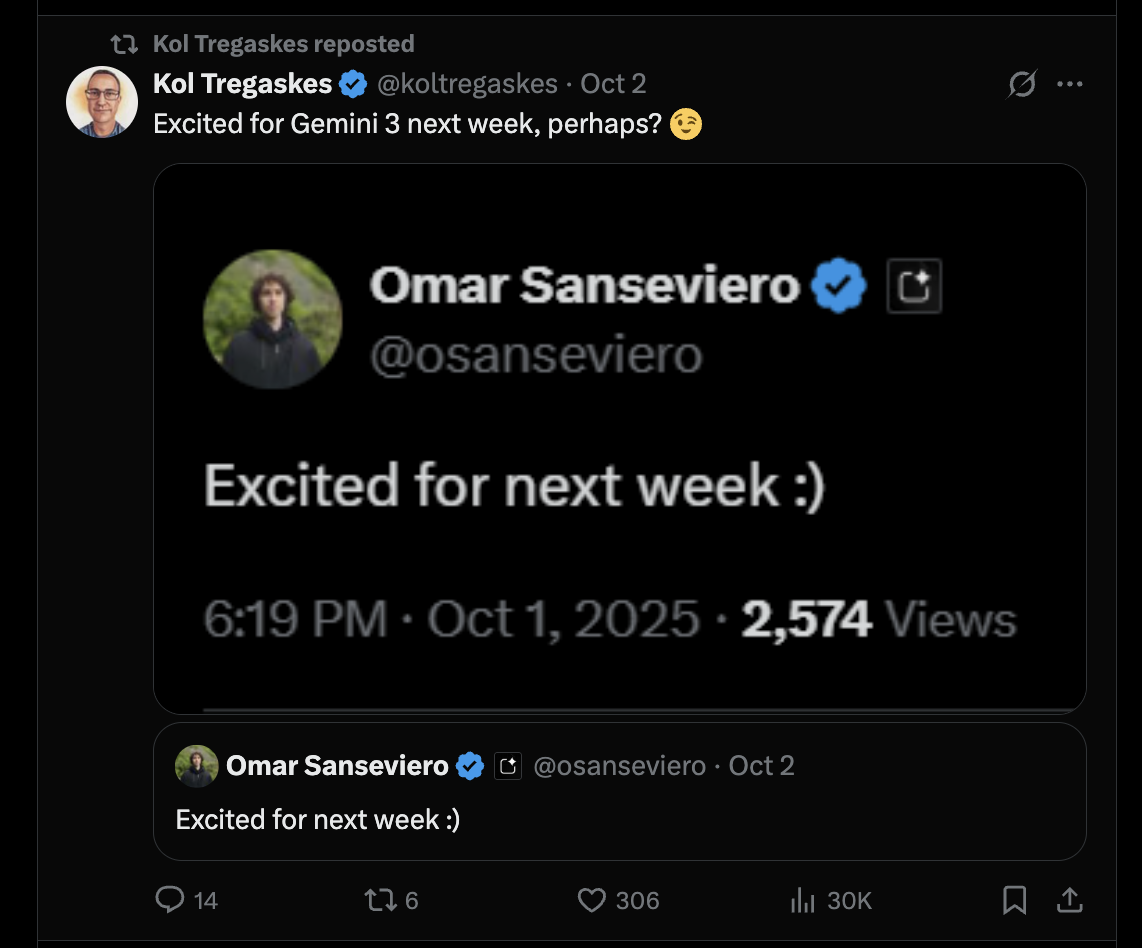Image resolution: width=1142 pixels, height=948 pixels.
Task: Click the share post icon
Action: point(1069,901)
